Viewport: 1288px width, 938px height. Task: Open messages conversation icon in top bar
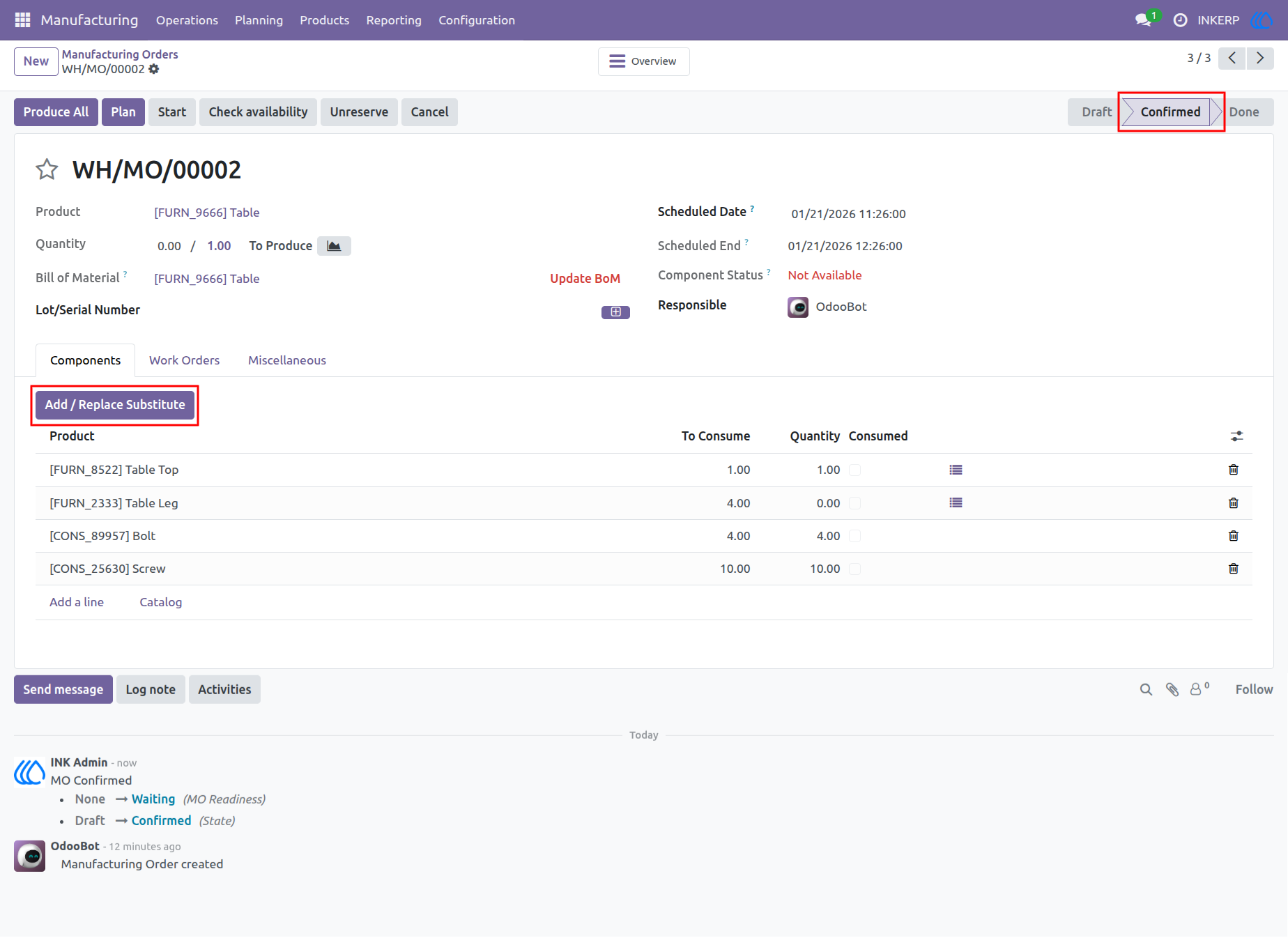1143,20
